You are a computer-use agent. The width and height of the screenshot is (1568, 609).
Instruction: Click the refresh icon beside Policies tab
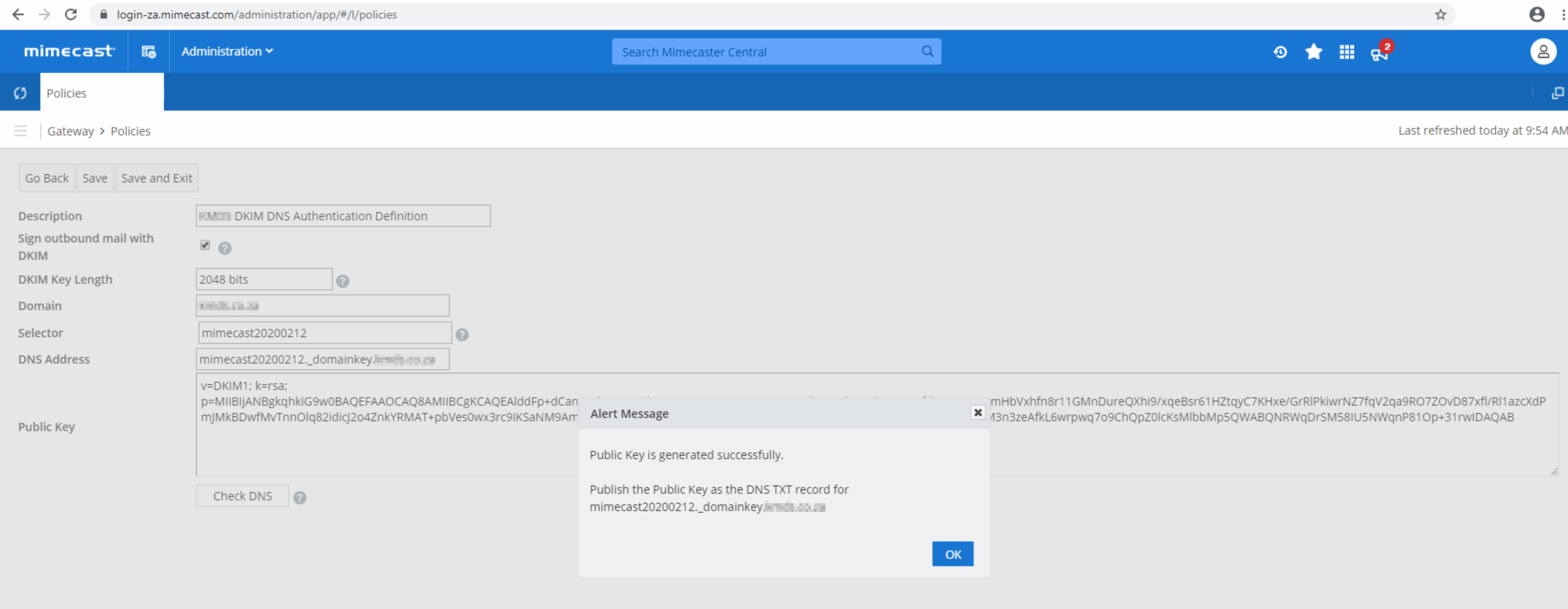(20, 93)
